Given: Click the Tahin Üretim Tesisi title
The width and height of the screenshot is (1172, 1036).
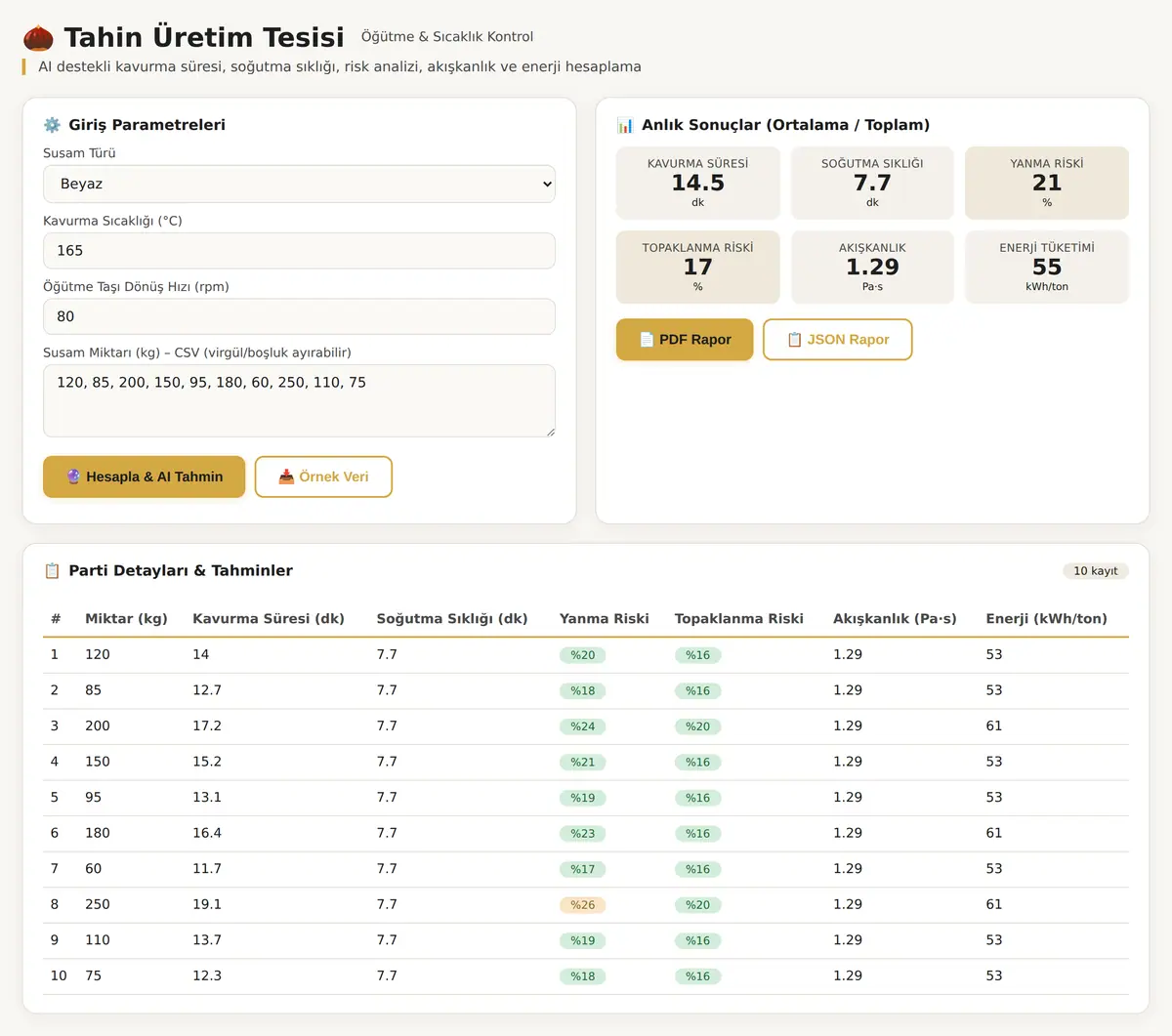Looking at the screenshot, I should tap(204, 37).
